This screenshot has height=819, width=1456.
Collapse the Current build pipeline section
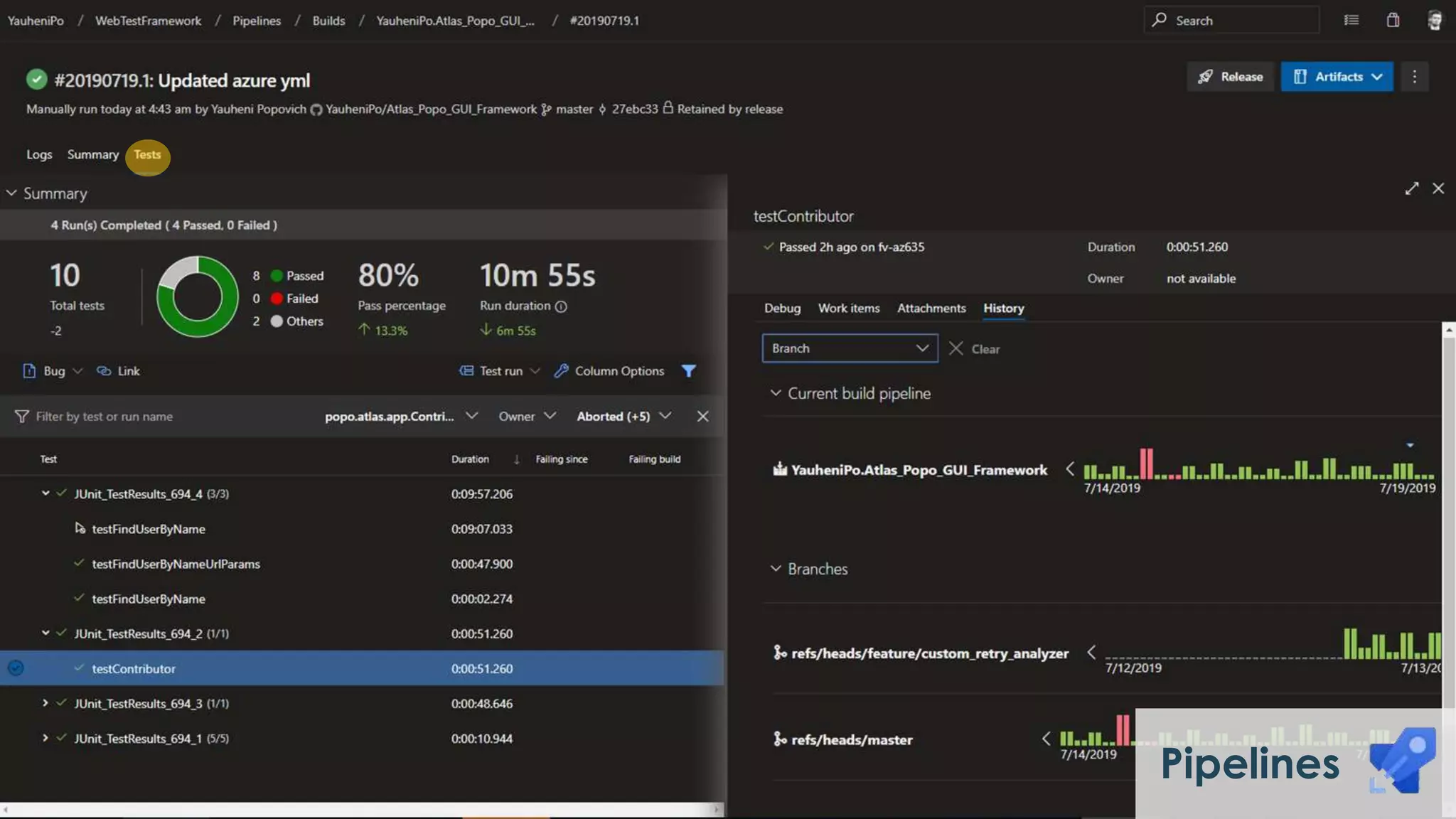tap(776, 393)
